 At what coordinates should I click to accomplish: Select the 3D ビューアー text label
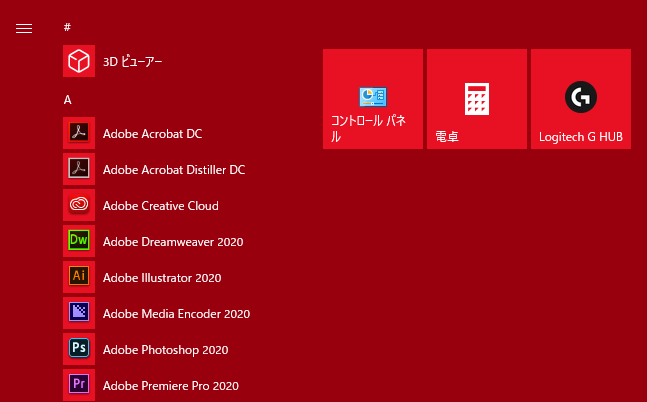point(132,62)
